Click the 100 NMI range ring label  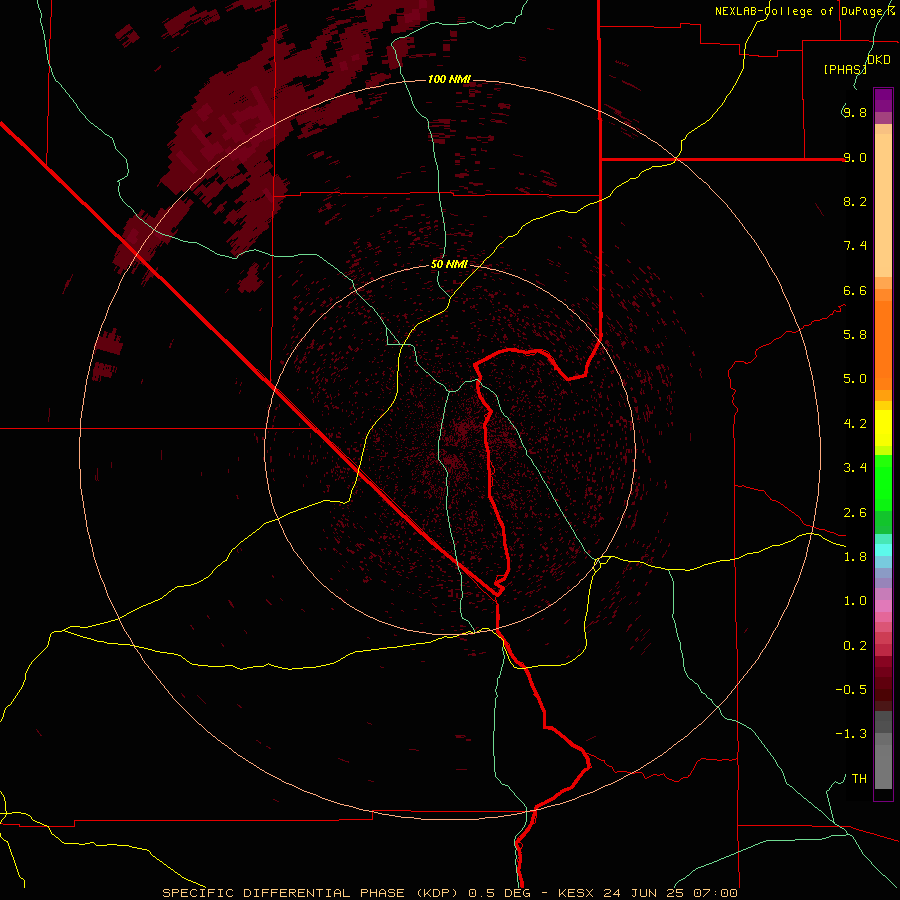(449, 79)
